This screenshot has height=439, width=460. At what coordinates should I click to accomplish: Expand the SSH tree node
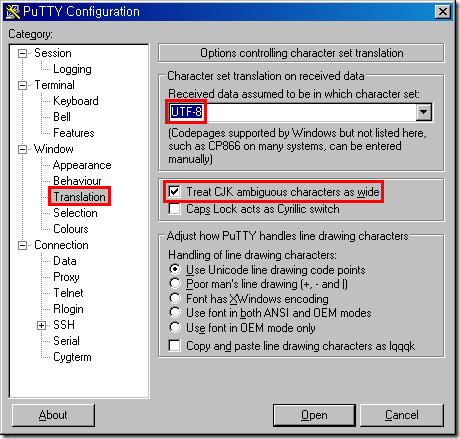point(41,325)
